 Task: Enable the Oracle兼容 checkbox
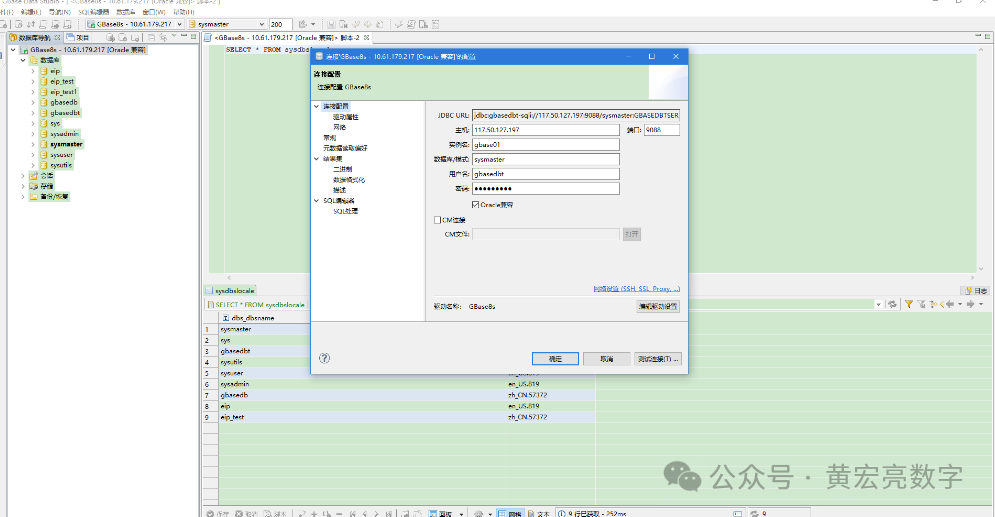pyautogui.click(x=475, y=205)
